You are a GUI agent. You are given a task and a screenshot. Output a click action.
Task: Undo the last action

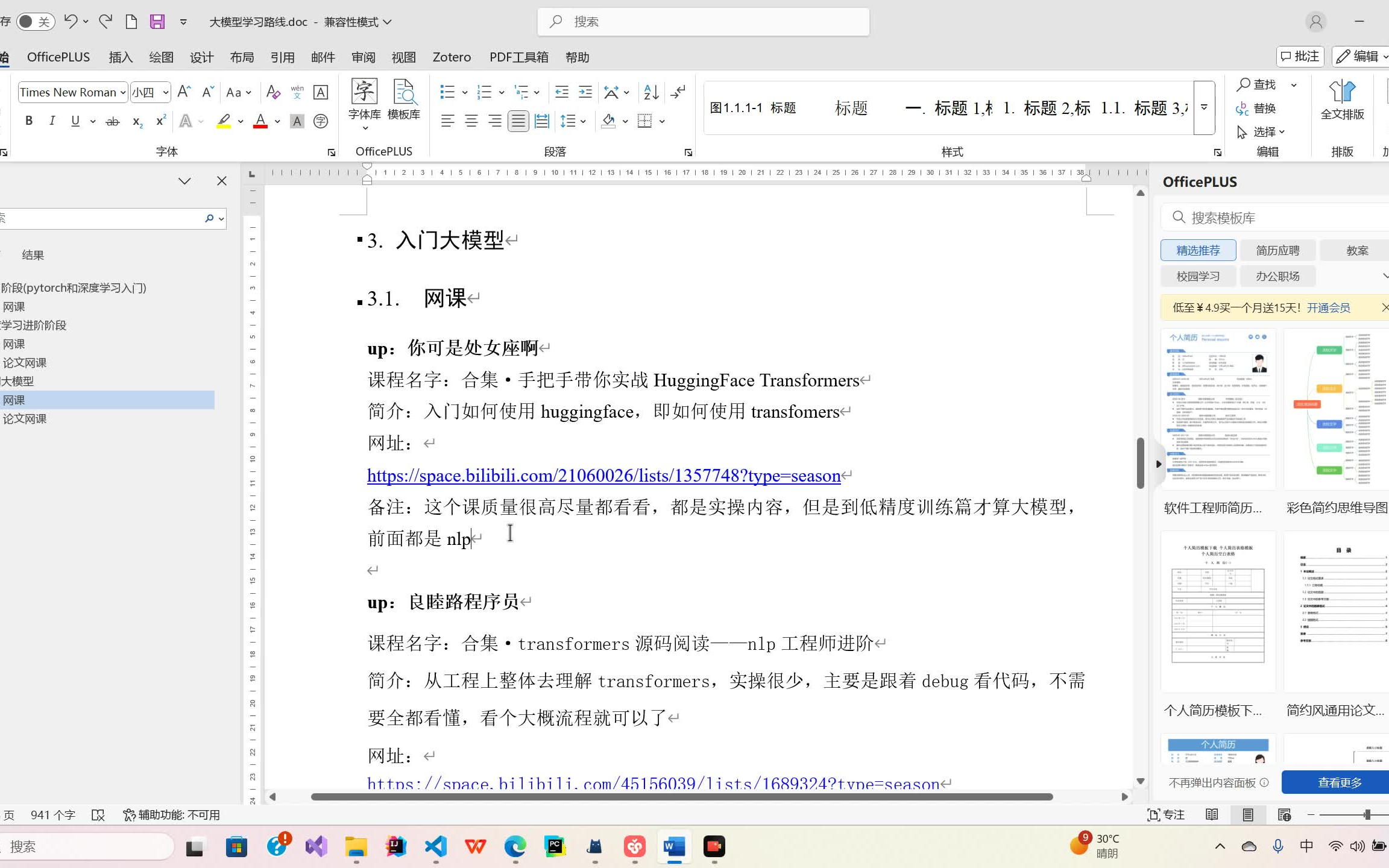[x=71, y=22]
